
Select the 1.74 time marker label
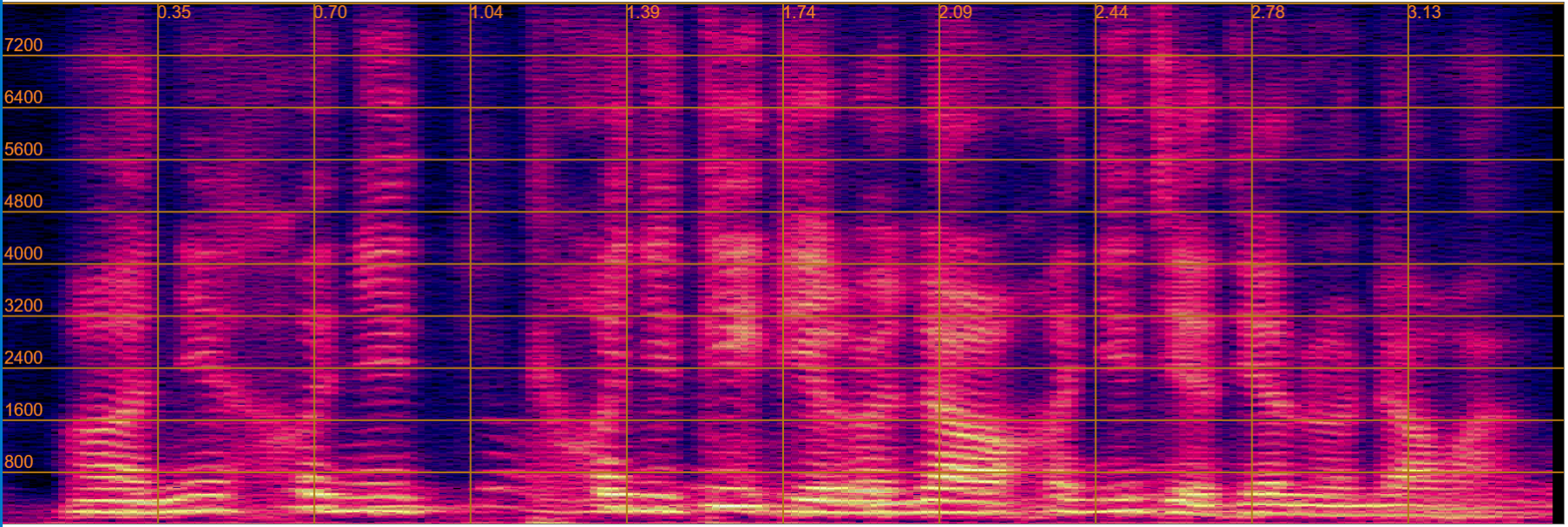pyautogui.click(x=799, y=12)
